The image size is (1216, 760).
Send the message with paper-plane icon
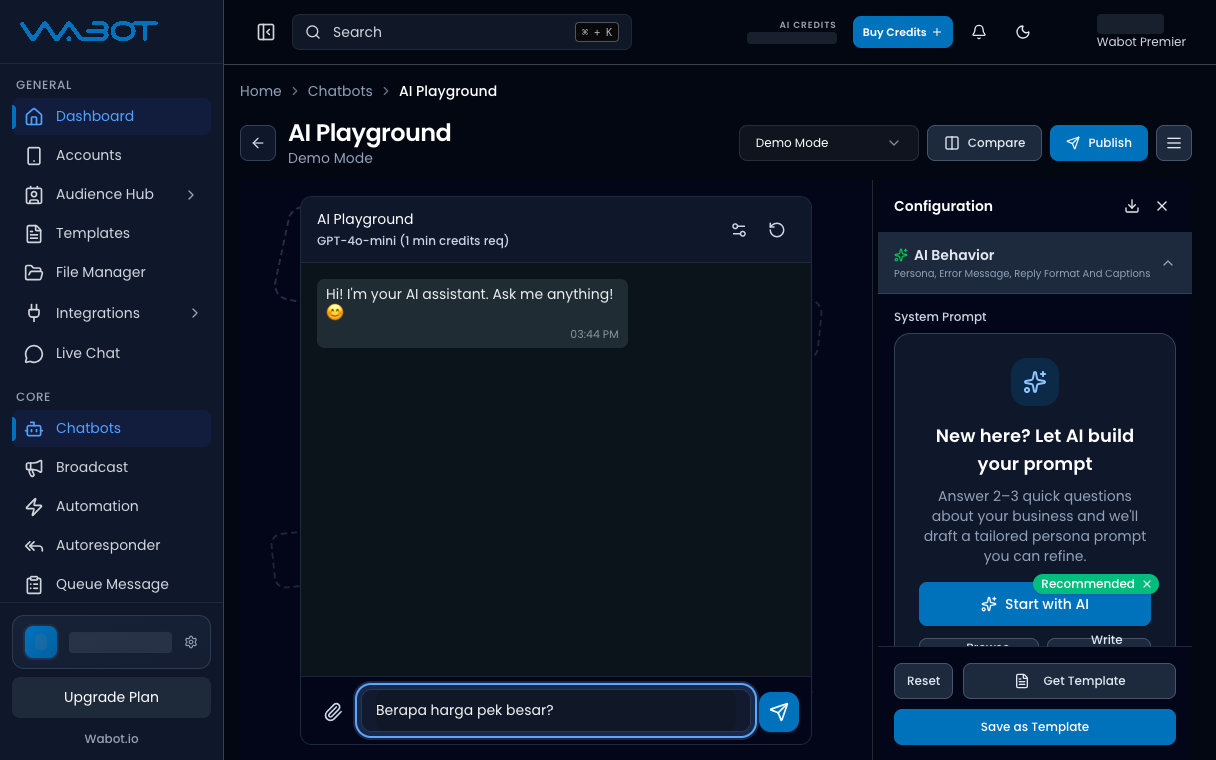point(779,712)
